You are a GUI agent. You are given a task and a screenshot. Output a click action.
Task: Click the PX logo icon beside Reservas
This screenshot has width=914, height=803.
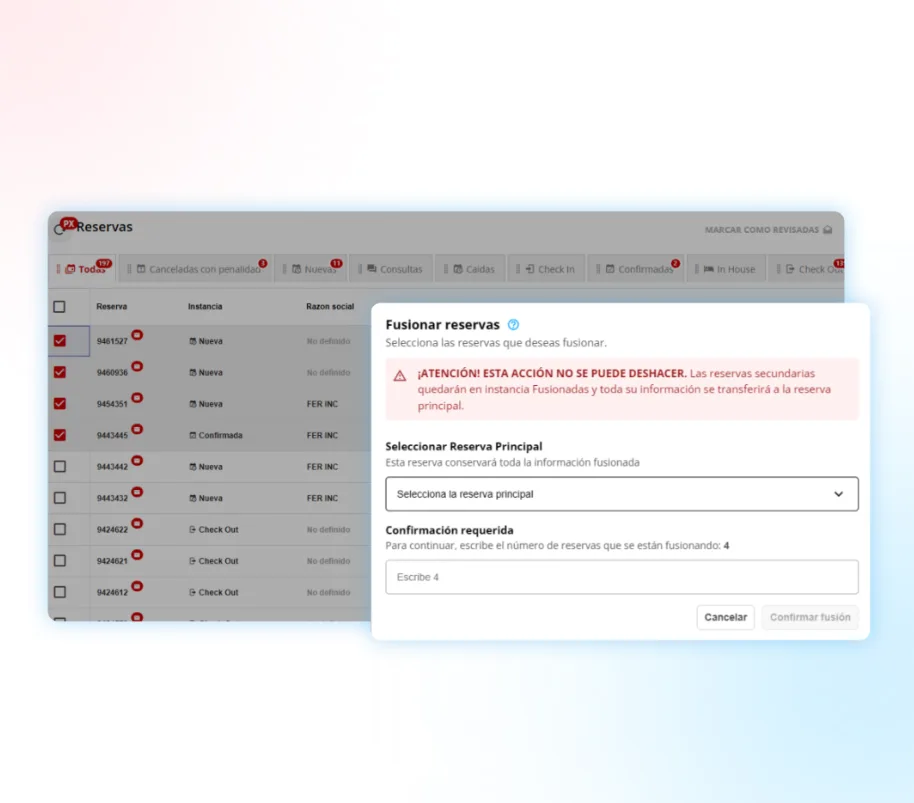point(68,224)
